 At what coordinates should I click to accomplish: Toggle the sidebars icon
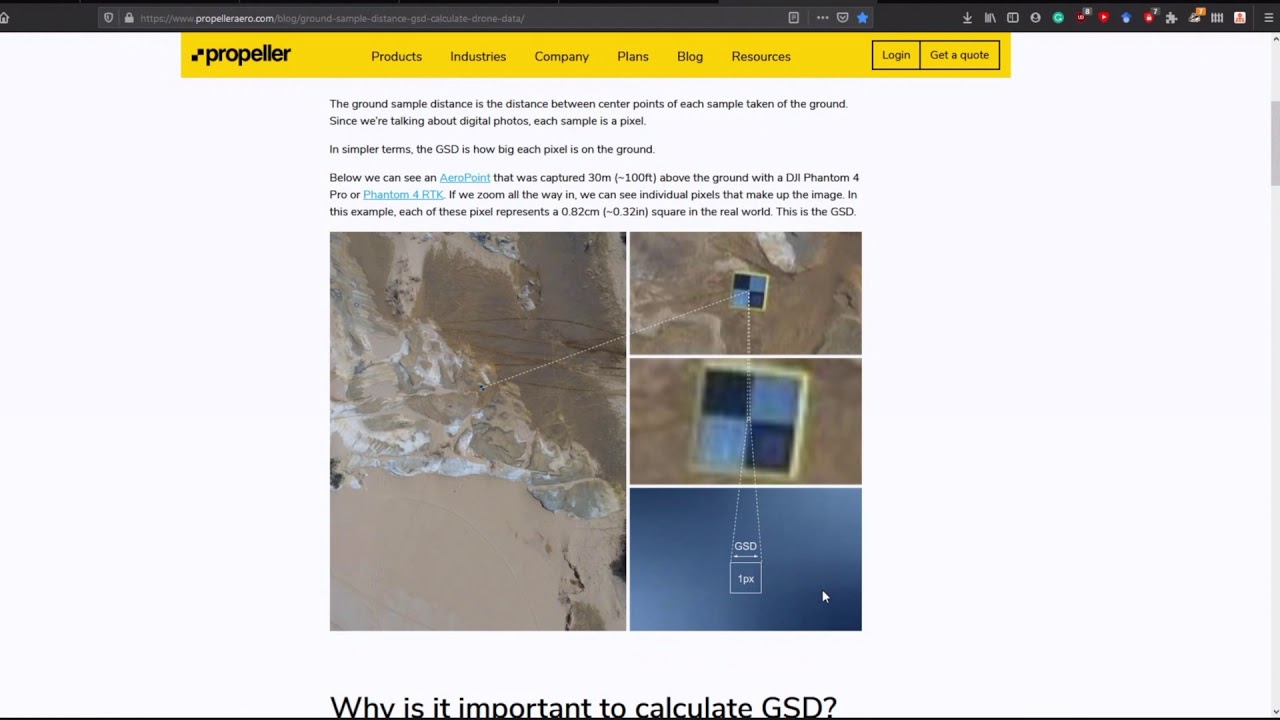tap(1013, 18)
